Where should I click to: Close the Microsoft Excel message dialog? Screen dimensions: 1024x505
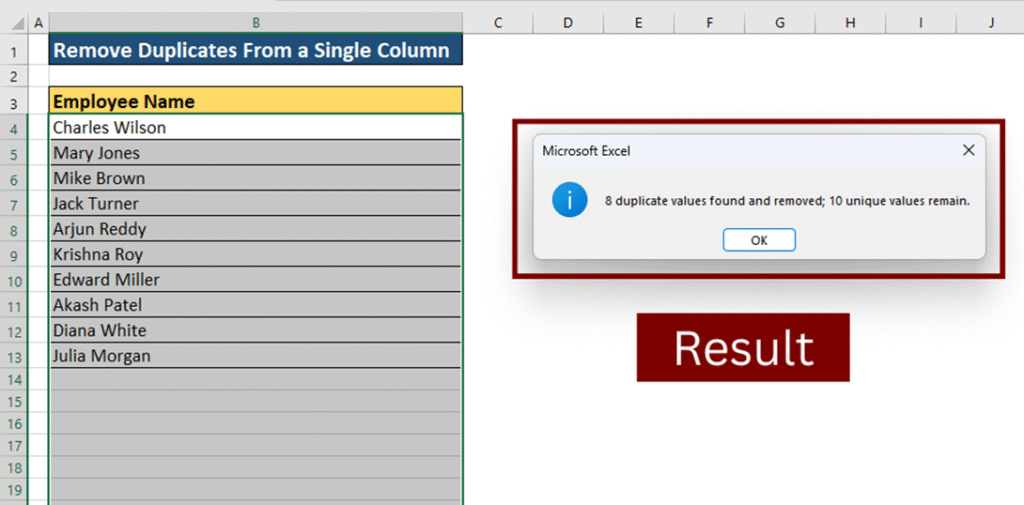968,151
